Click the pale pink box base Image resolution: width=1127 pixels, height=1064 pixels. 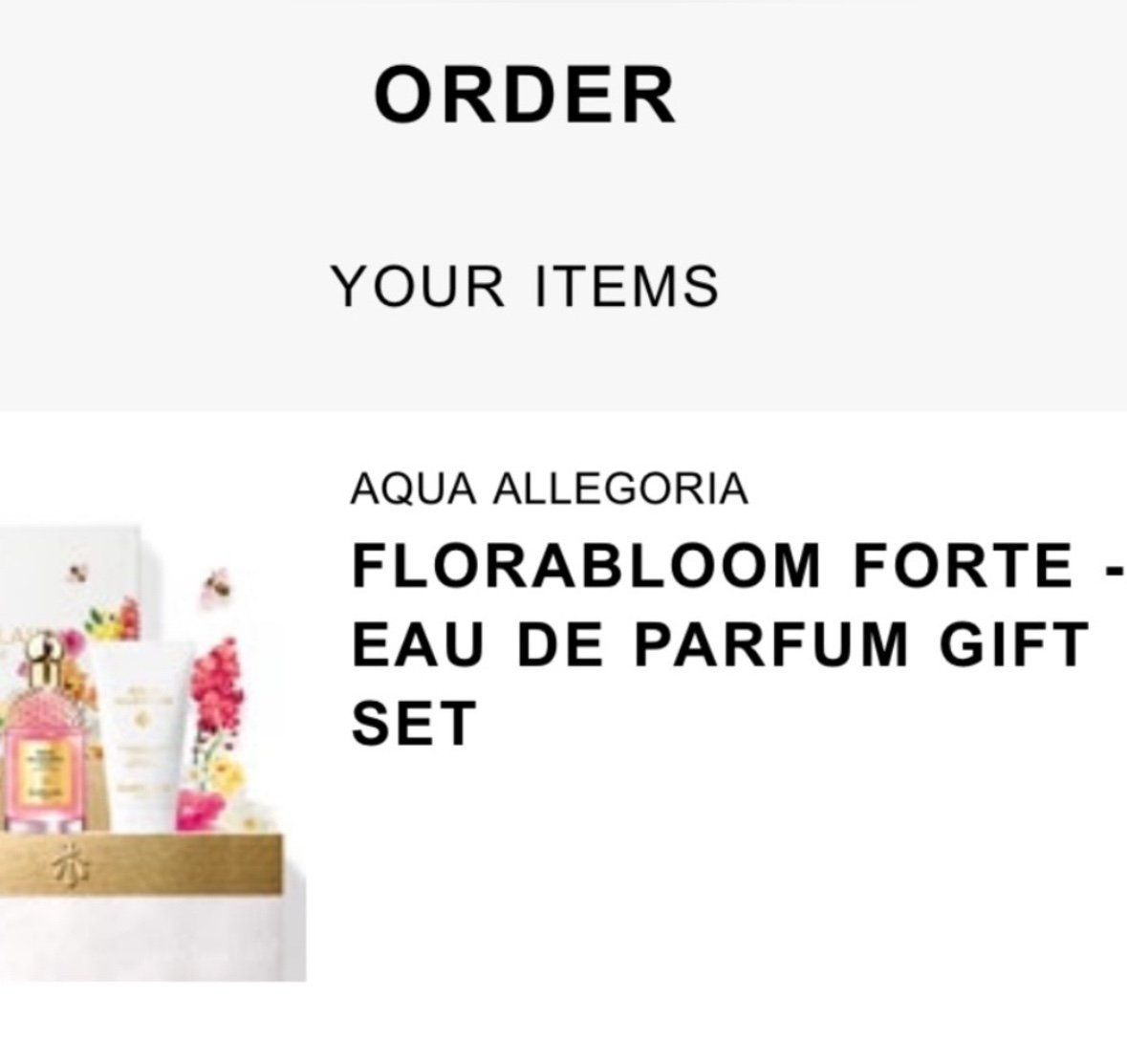(x=152, y=938)
